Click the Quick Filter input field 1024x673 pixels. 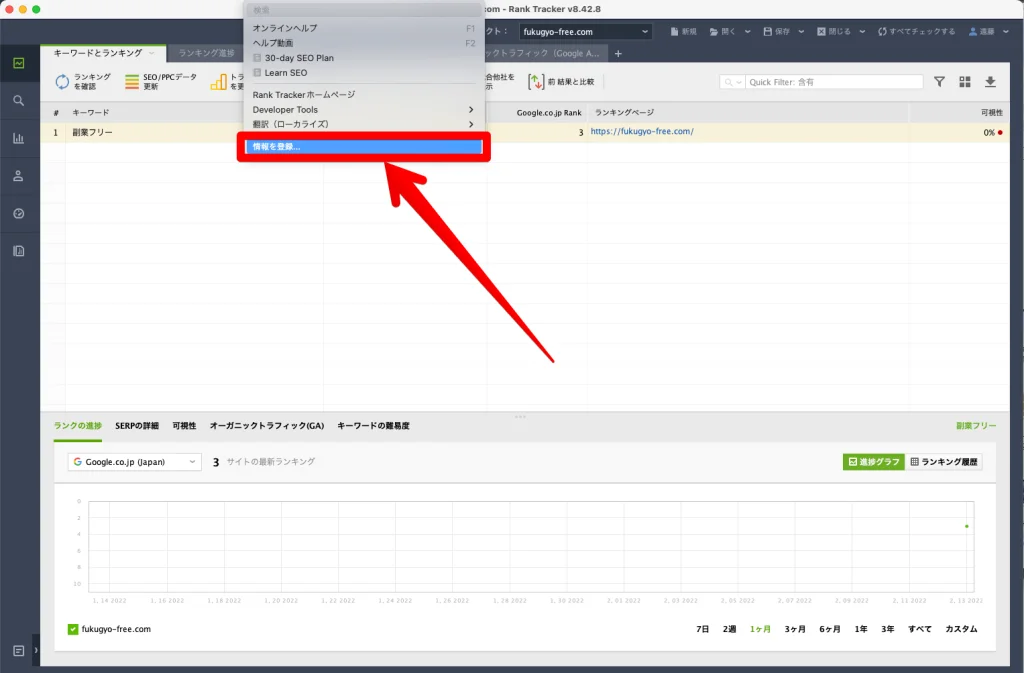pos(834,82)
